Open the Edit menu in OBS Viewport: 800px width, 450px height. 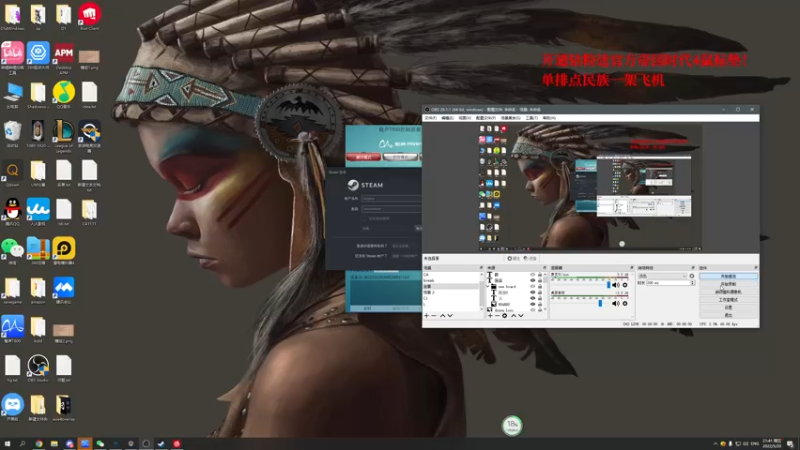pyautogui.click(x=447, y=118)
